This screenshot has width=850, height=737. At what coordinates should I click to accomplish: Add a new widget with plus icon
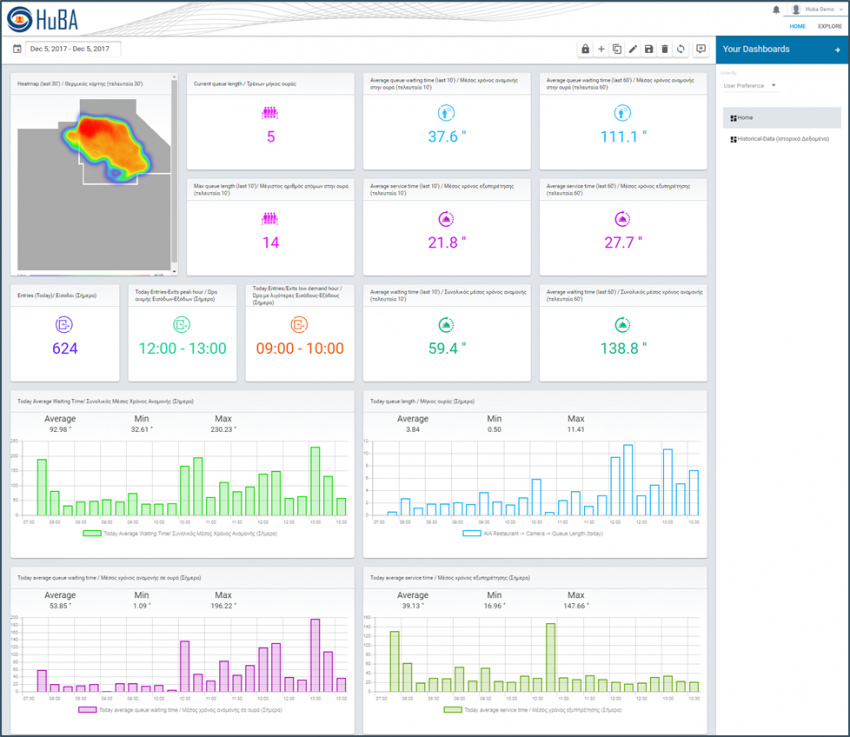point(601,49)
